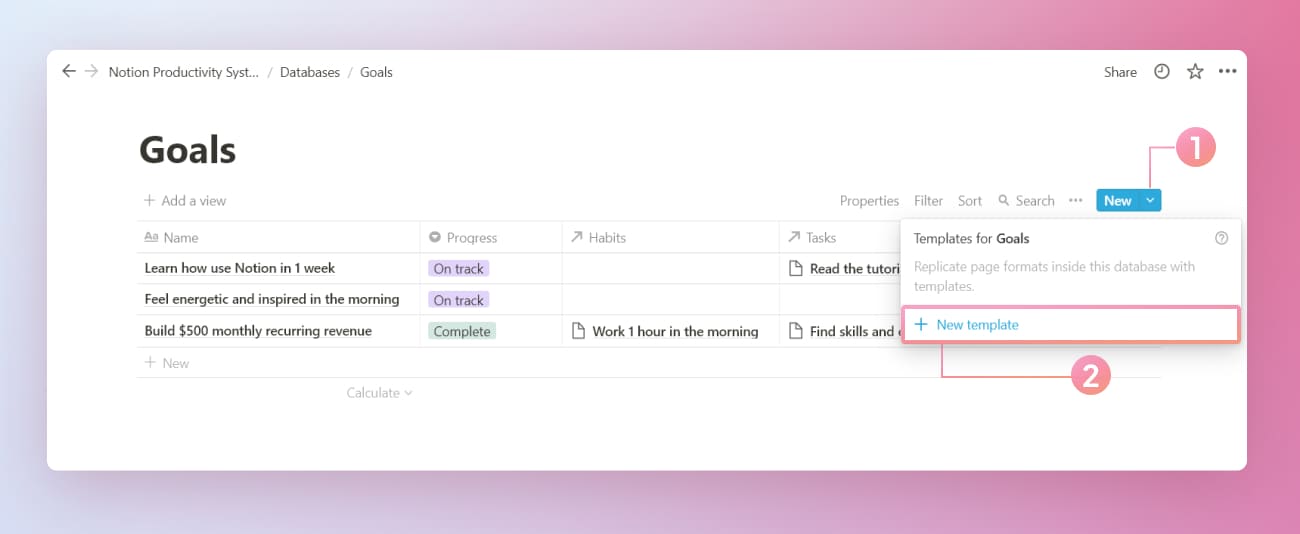Open the Work 1 hour in the morning page
This screenshot has height=534, width=1300.
coord(664,331)
